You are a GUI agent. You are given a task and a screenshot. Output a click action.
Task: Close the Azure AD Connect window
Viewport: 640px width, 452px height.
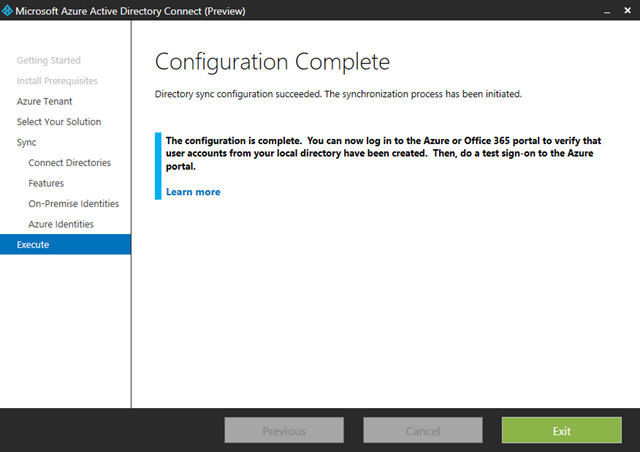(x=627, y=11)
